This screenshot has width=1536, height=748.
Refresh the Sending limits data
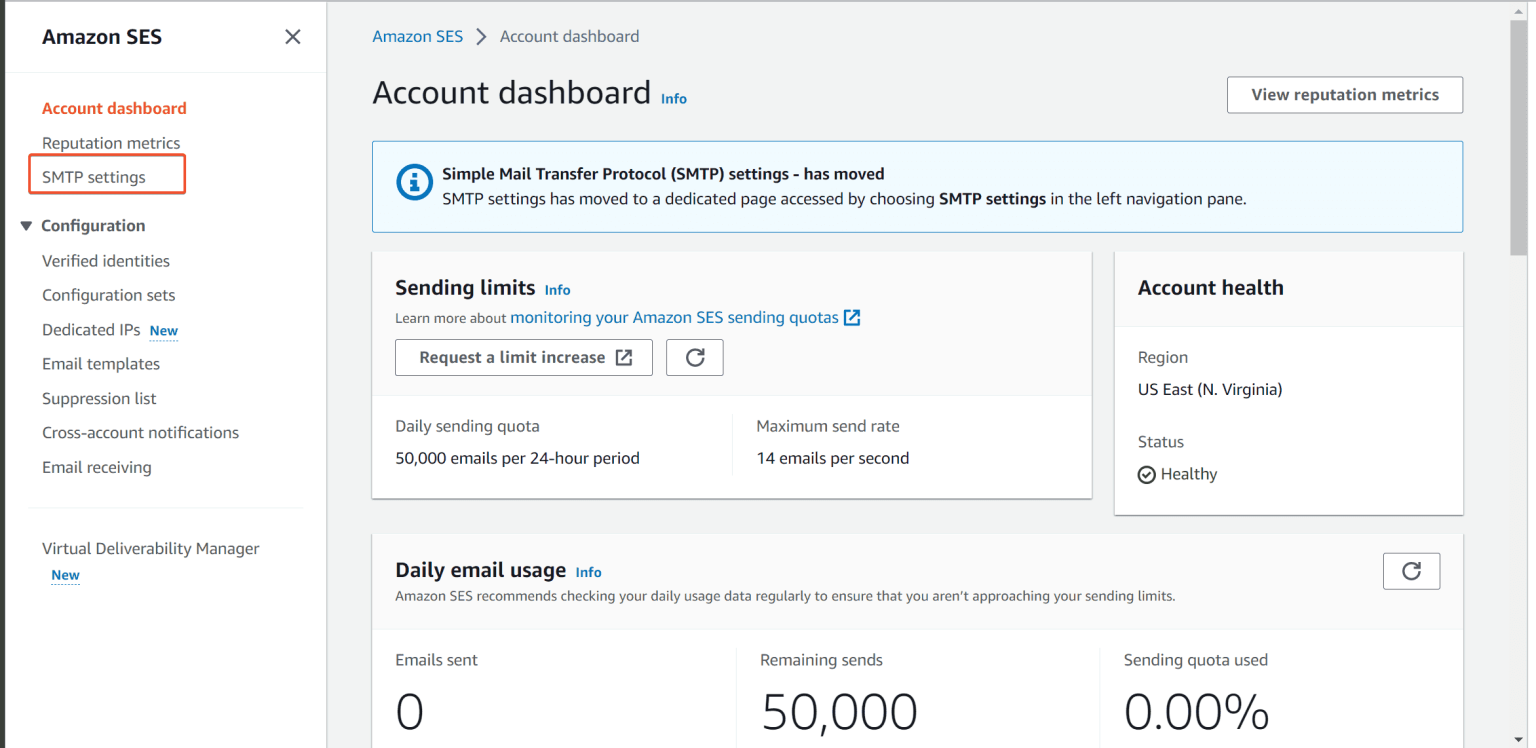click(694, 357)
